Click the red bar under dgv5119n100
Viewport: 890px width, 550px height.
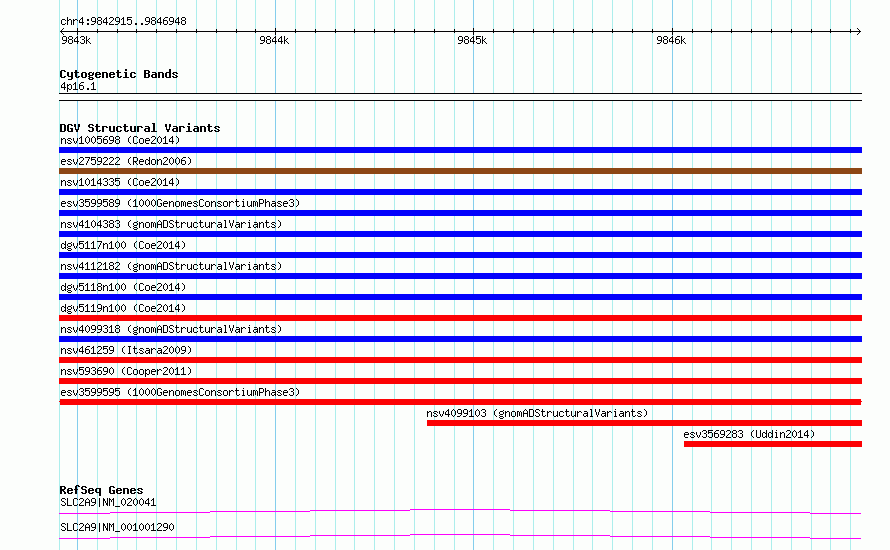pyautogui.click(x=460, y=318)
